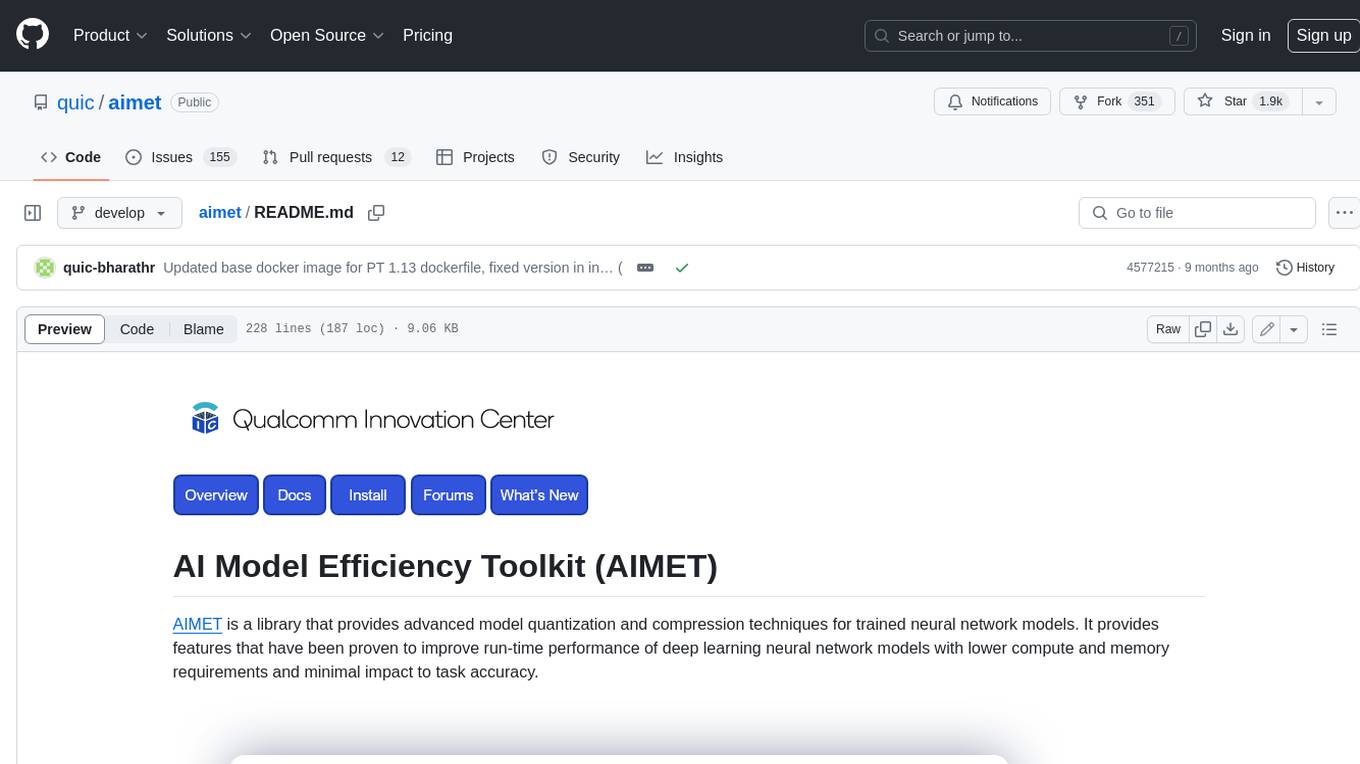Open the outline list icon
This screenshot has width=1360, height=764.
[x=1329, y=329]
